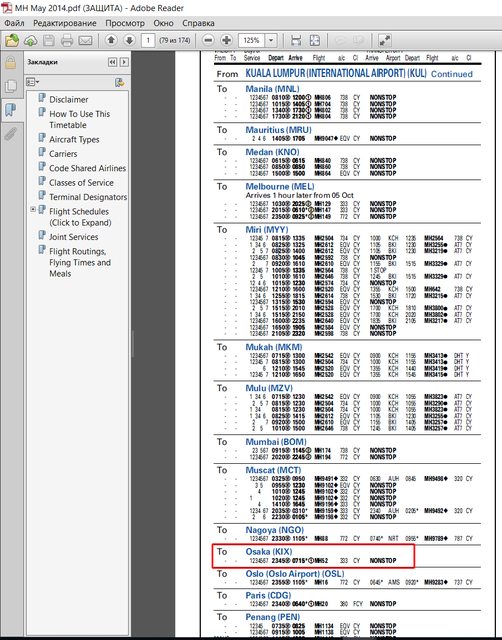Click the Medan (KNO) destination heading
This screenshot has width=502, height=640.
(x=272, y=152)
